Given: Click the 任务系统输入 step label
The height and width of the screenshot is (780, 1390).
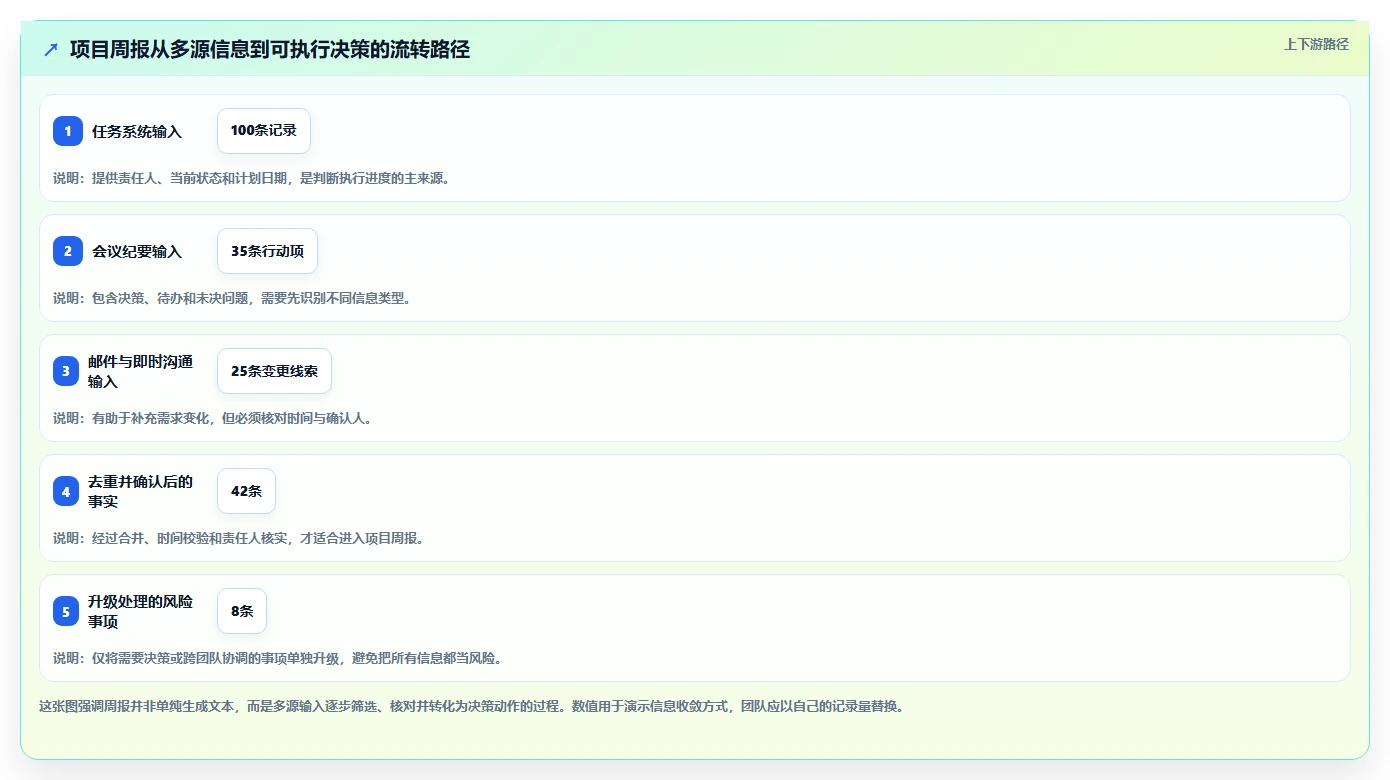Looking at the screenshot, I should pyautogui.click(x=137, y=131).
